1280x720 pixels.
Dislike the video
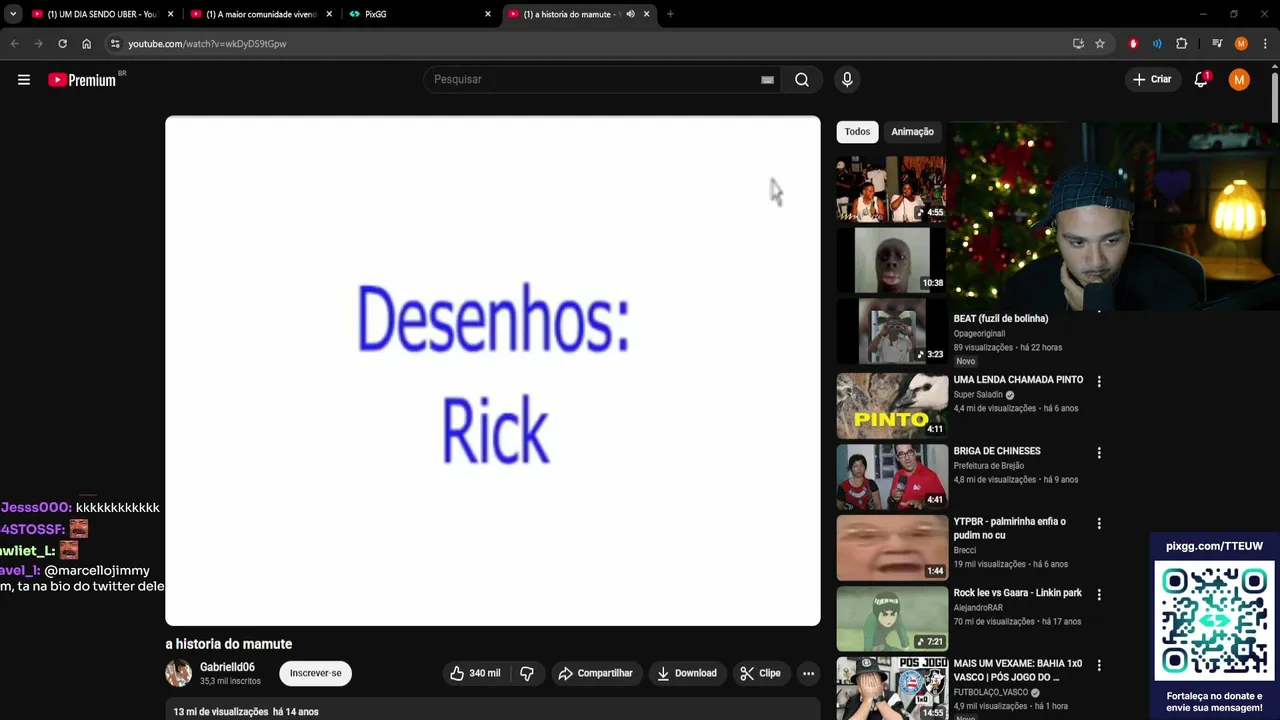(526, 673)
